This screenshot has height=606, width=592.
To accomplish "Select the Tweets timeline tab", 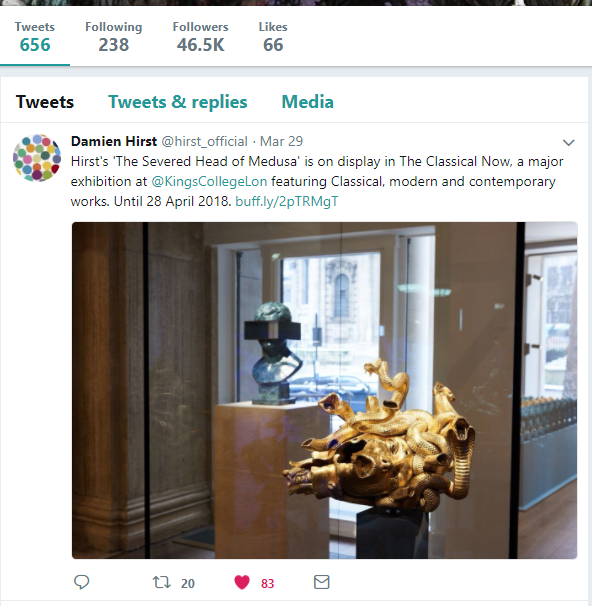I will point(45,102).
